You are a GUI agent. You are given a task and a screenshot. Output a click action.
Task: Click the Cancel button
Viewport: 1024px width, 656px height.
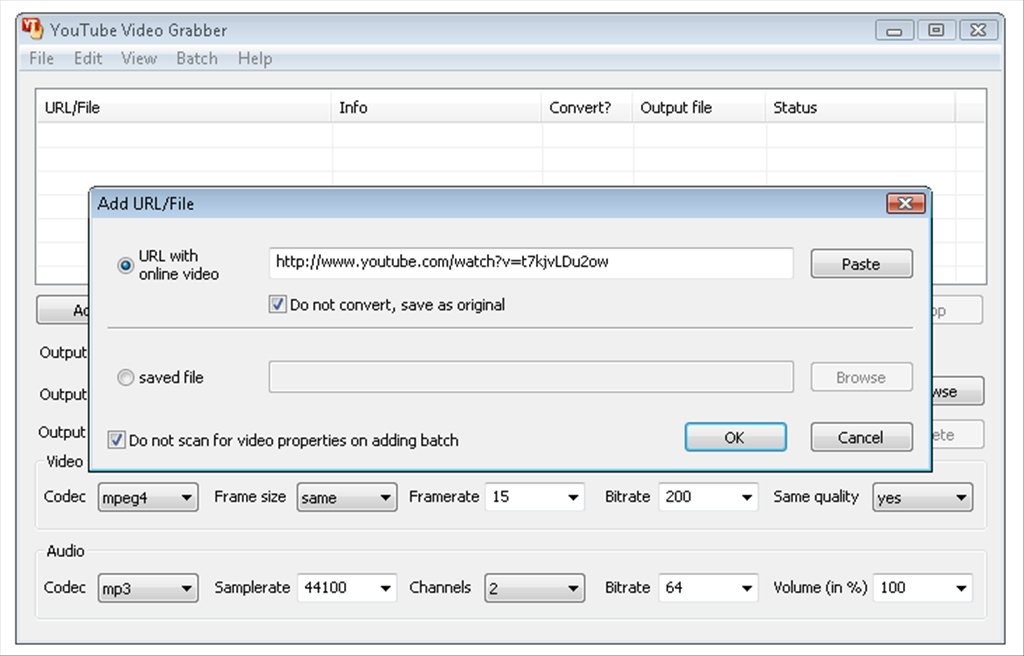point(861,437)
